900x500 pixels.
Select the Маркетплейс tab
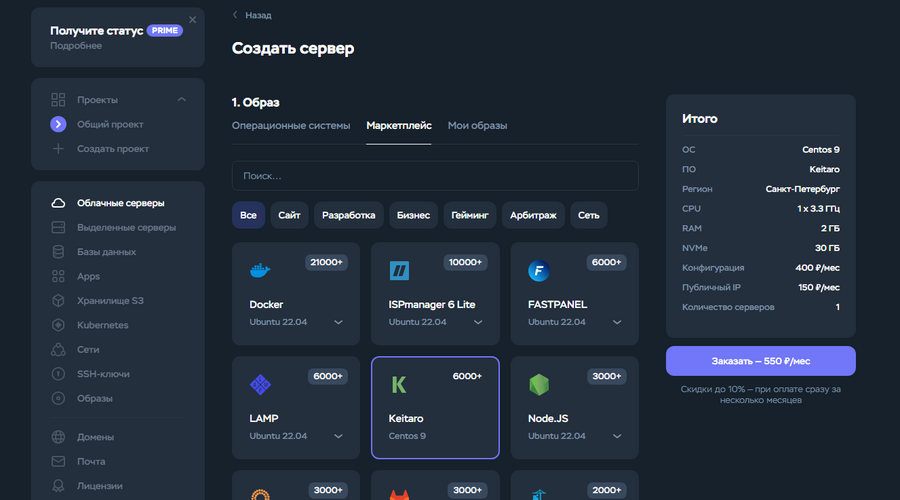(x=399, y=125)
